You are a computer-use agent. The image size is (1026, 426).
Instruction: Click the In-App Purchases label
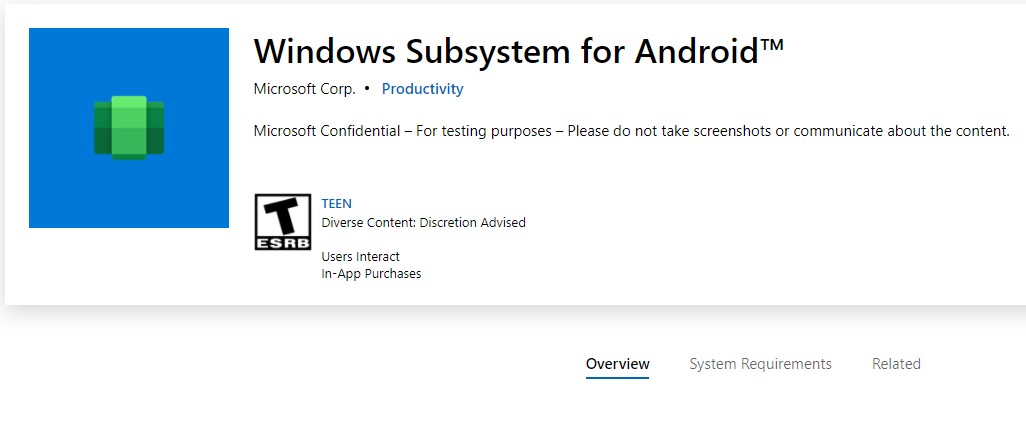pyautogui.click(x=371, y=274)
